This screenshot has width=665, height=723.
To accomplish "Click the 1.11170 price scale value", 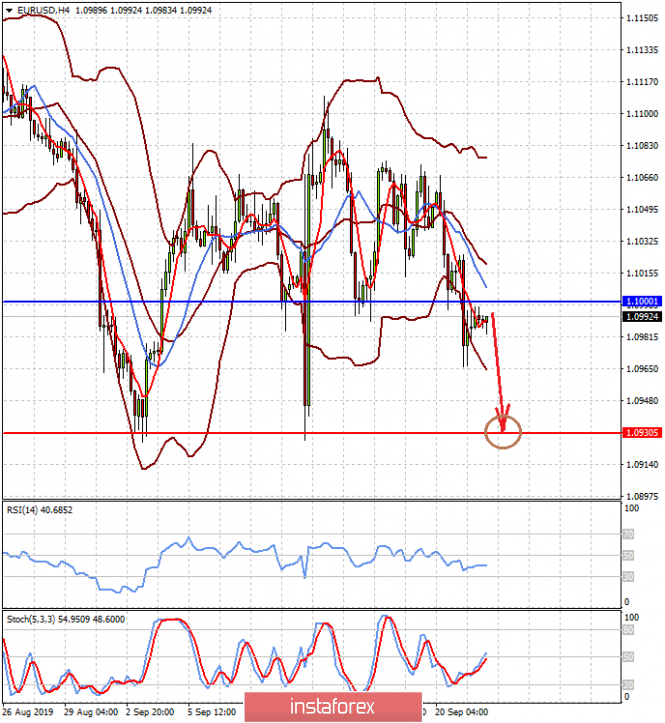I will point(642,82).
